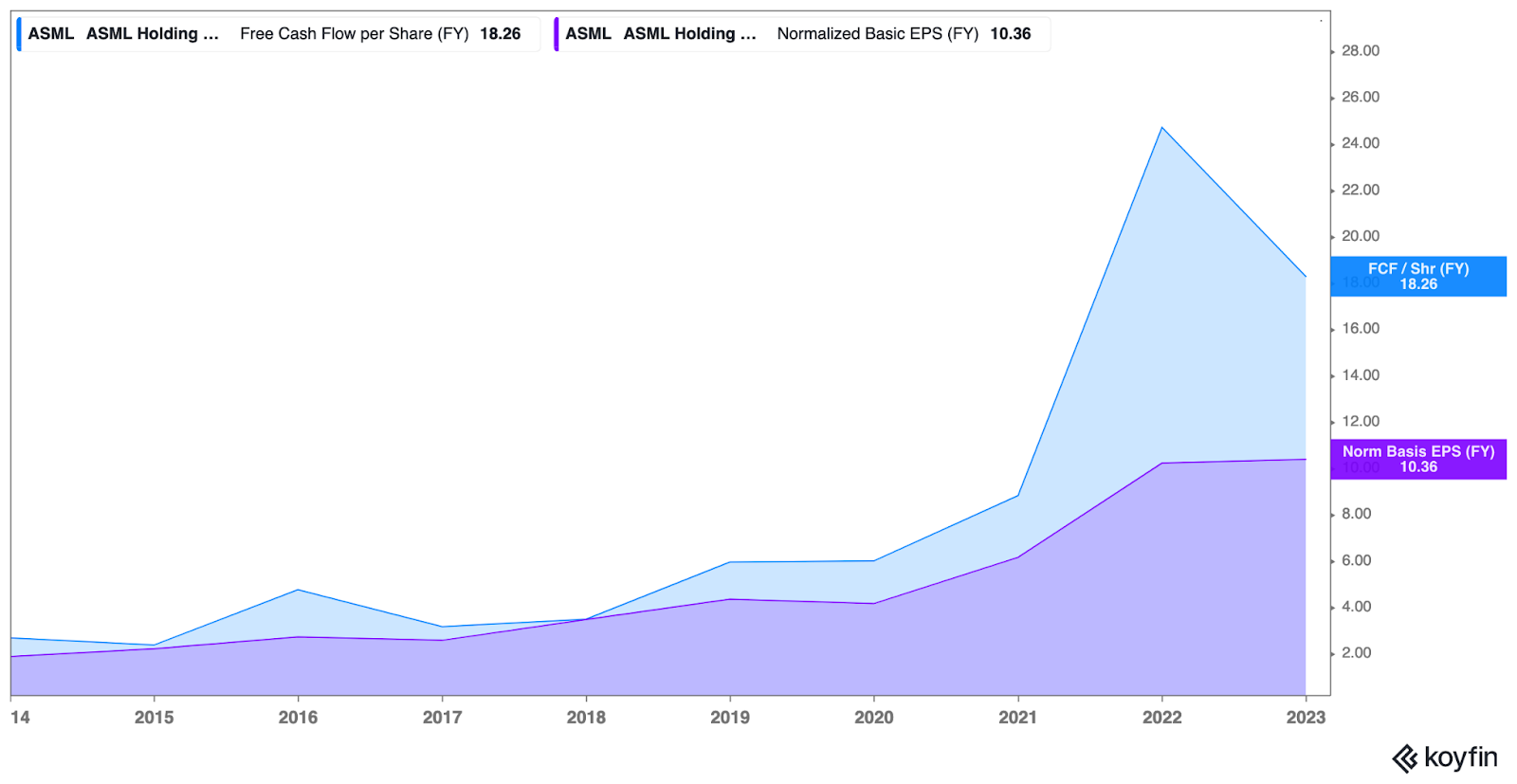
Task: Click the 2023 x-axis label
Action: (1306, 718)
